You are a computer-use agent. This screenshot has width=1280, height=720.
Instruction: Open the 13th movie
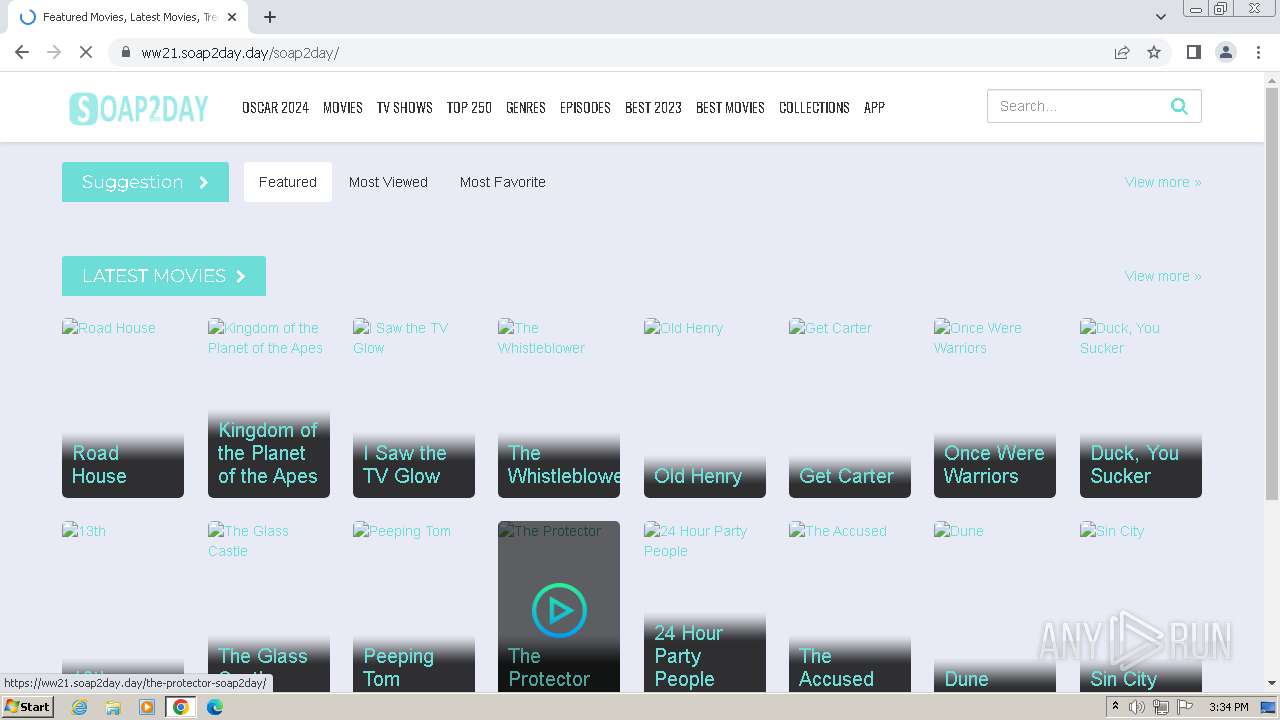[123, 606]
